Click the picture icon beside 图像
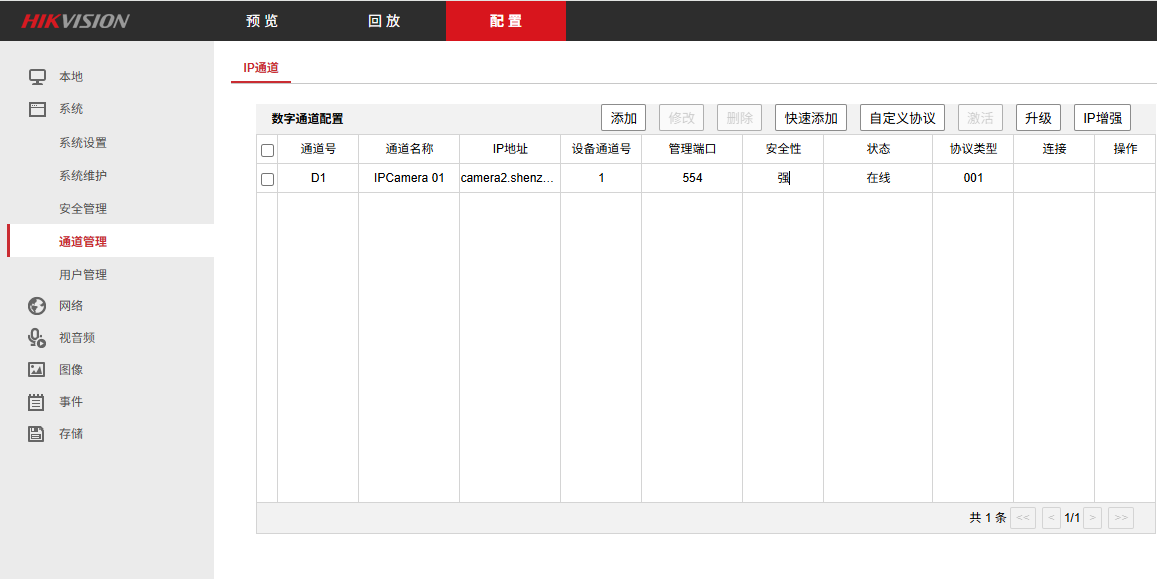 (x=37, y=370)
